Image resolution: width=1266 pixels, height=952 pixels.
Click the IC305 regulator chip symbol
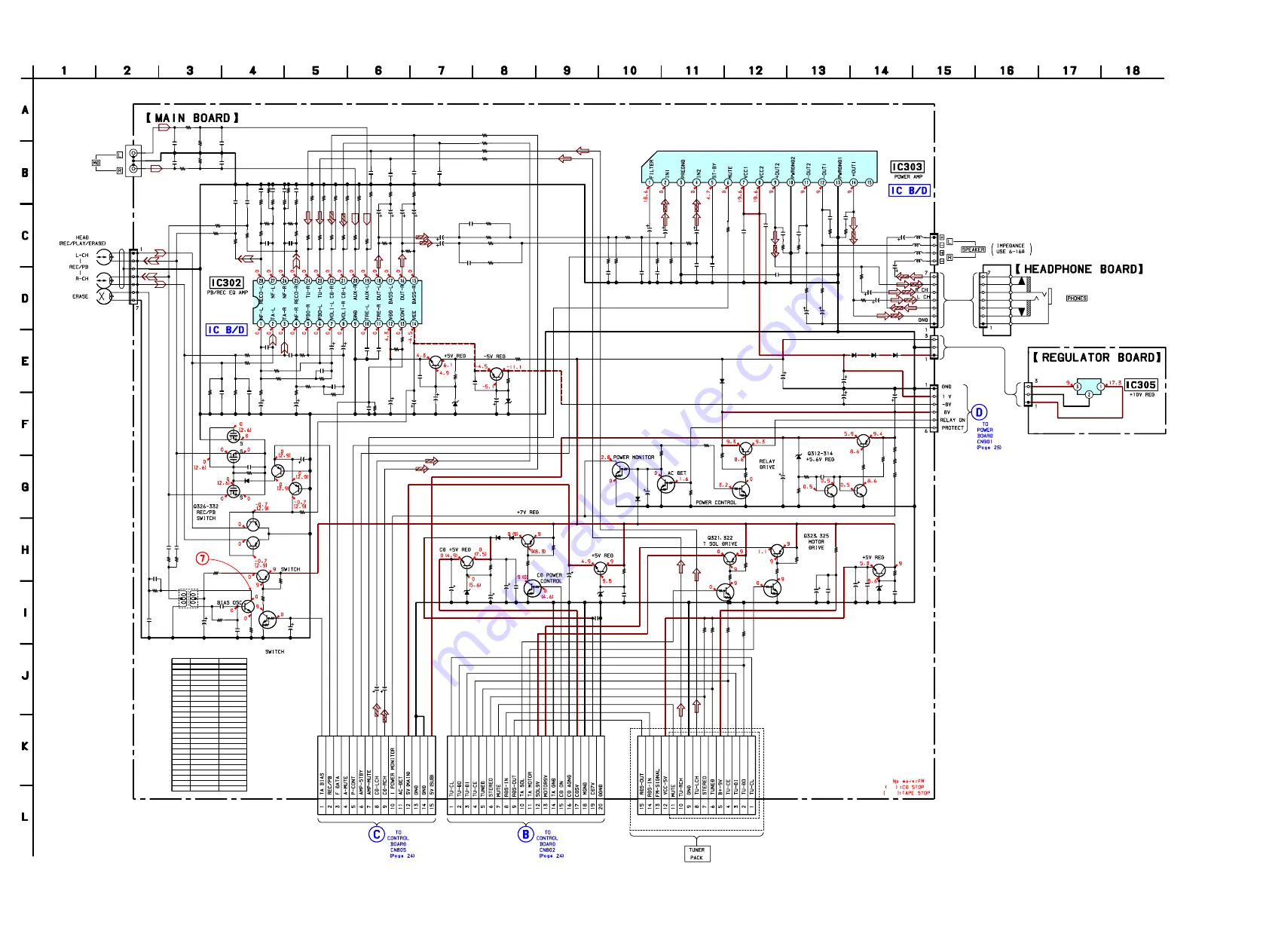(x=1089, y=387)
